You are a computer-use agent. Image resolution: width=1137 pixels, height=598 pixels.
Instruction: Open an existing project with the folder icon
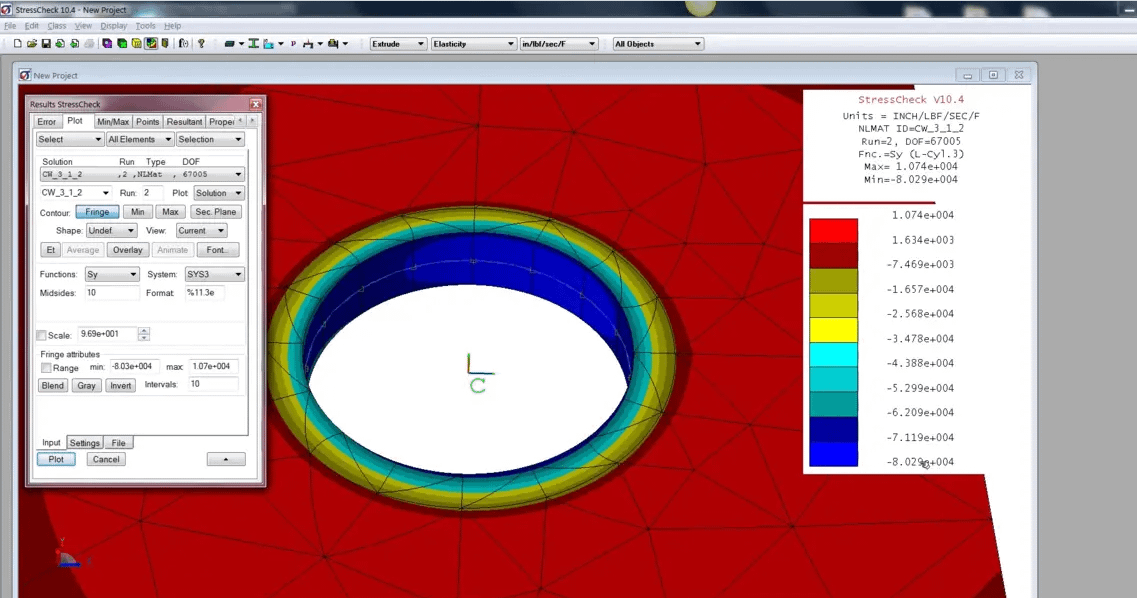[31, 43]
